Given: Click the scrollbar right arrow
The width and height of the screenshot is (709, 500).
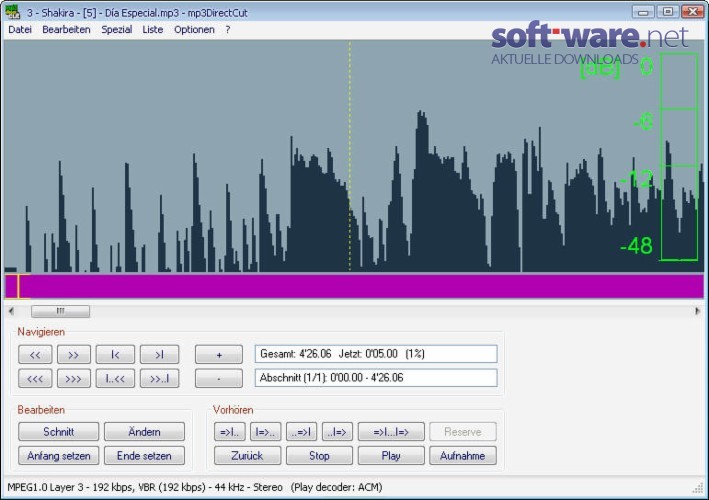Looking at the screenshot, I should tap(697, 311).
